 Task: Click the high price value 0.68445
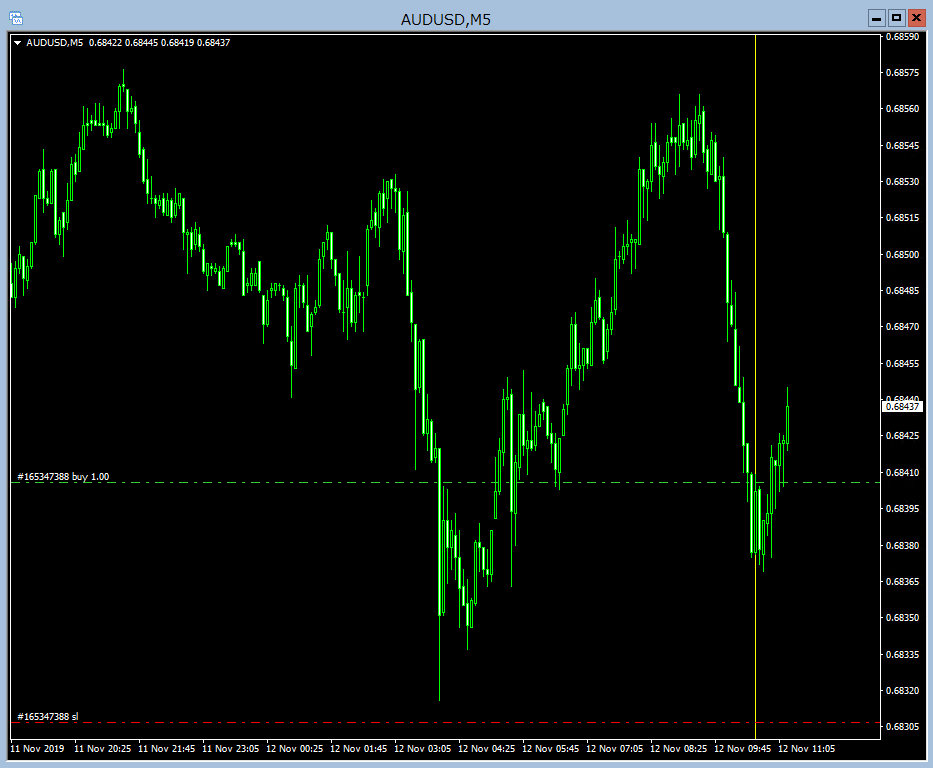click(x=142, y=43)
